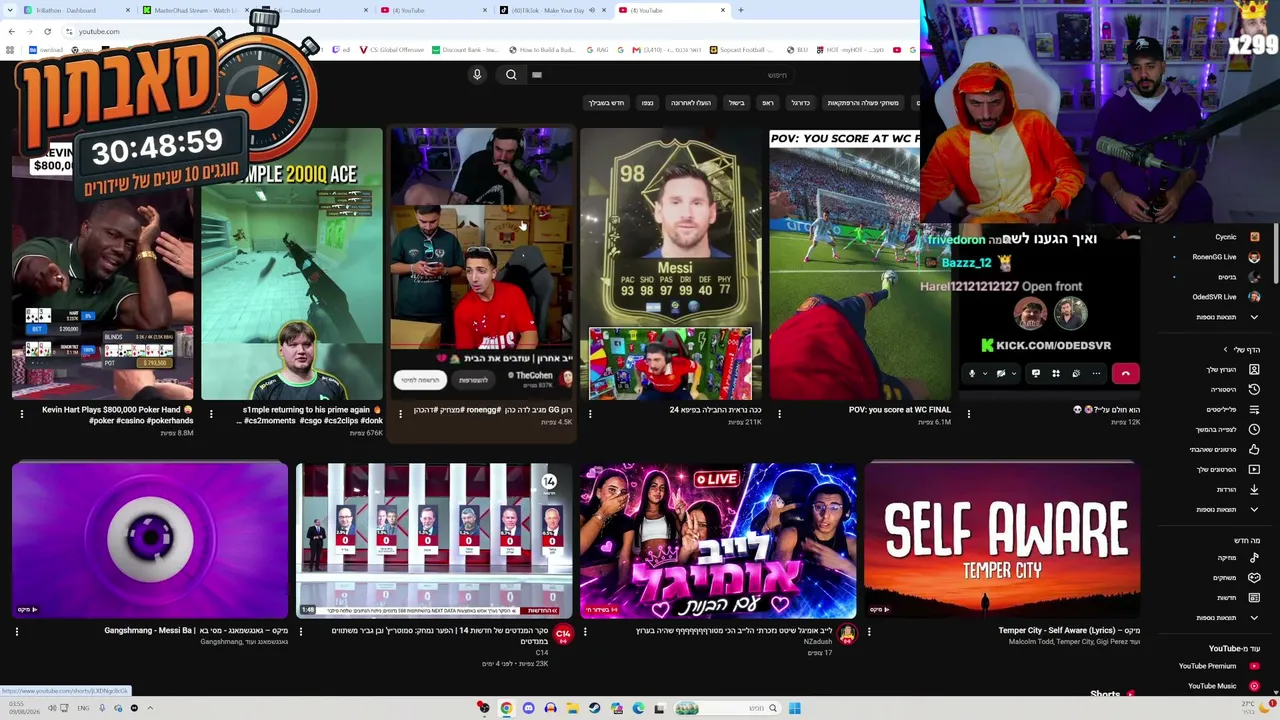Open the Sopcast Football bookmark
Viewport: 1280px width, 720px height.
coord(741,50)
